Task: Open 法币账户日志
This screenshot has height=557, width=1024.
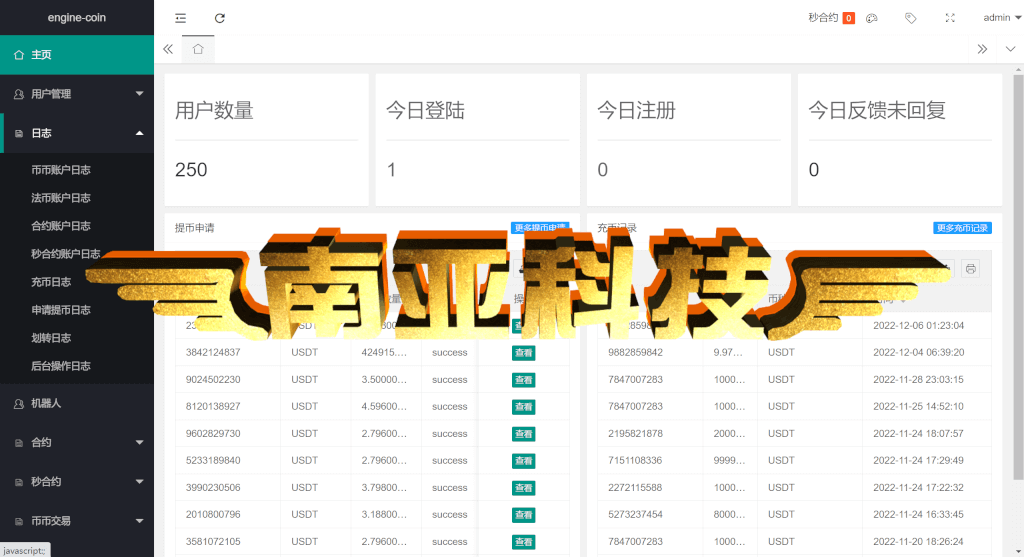Action: 61,198
